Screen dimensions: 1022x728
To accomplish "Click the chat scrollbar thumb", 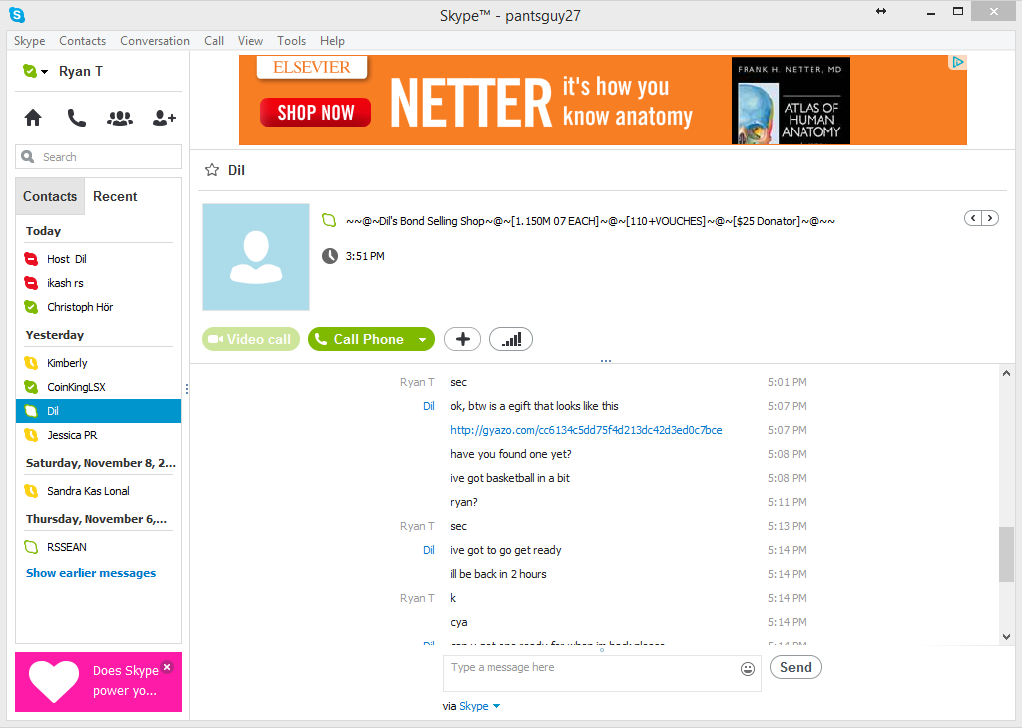I will click(x=1006, y=554).
